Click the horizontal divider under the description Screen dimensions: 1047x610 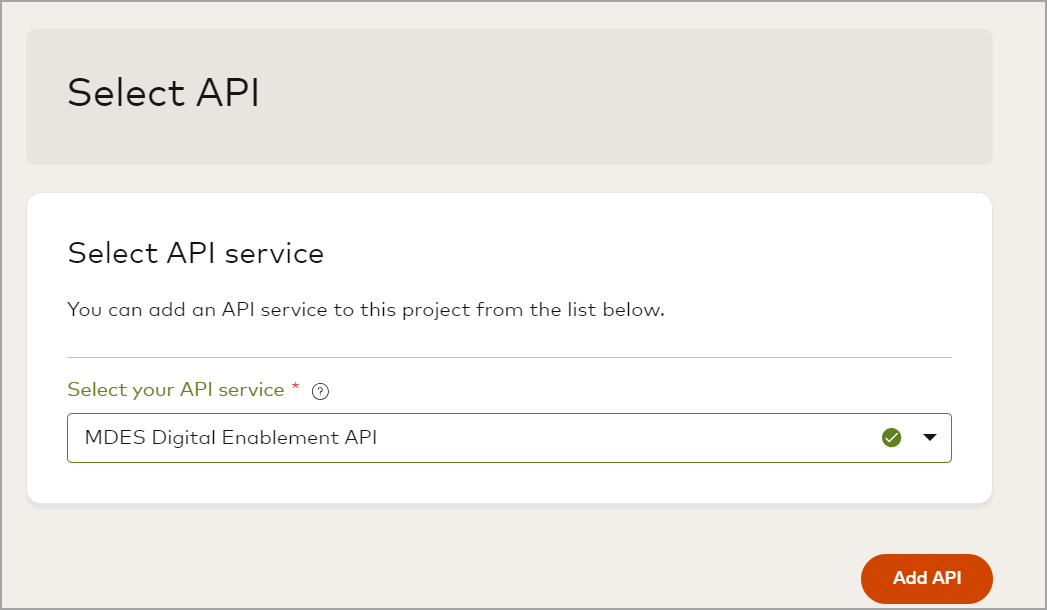pos(508,357)
